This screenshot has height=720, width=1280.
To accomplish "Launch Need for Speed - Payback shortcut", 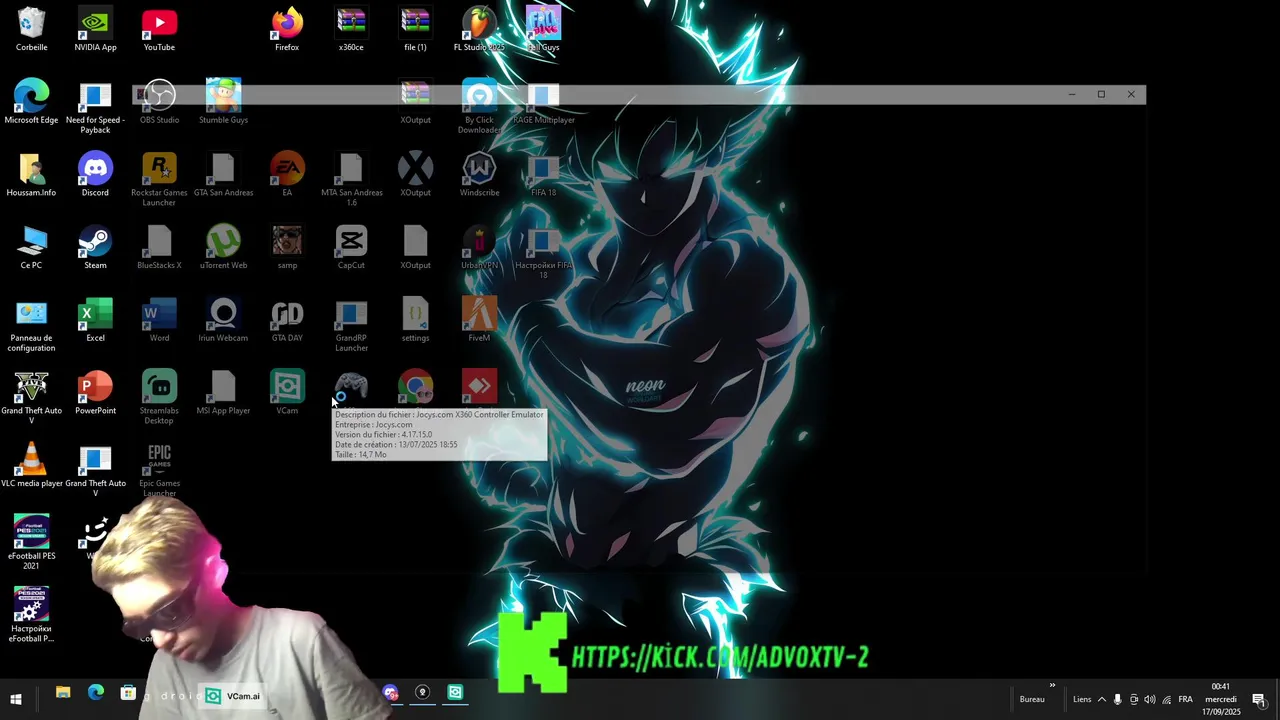I will [x=95, y=107].
